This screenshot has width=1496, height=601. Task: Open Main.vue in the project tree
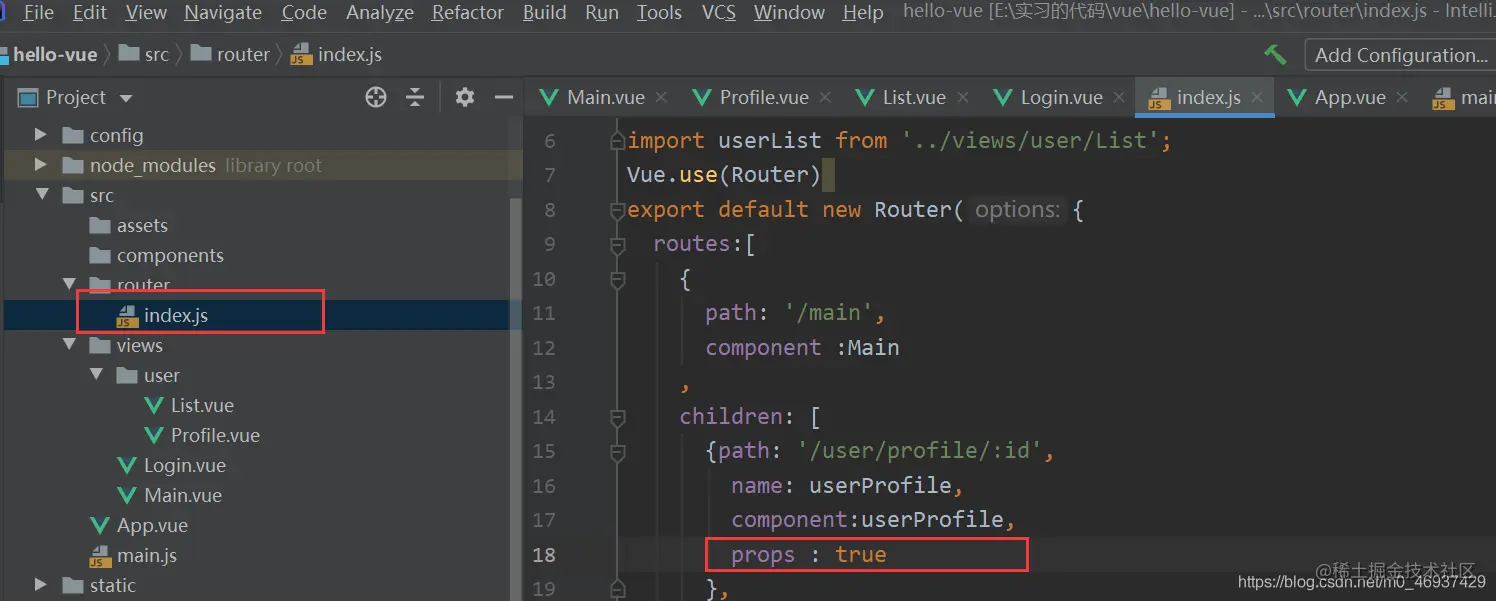click(x=169, y=495)
